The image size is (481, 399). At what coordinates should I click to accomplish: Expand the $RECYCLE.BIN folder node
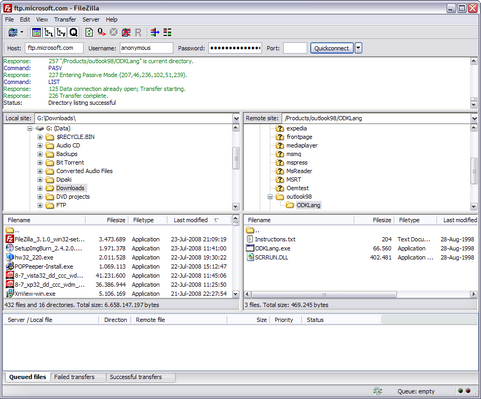[40, 137]
